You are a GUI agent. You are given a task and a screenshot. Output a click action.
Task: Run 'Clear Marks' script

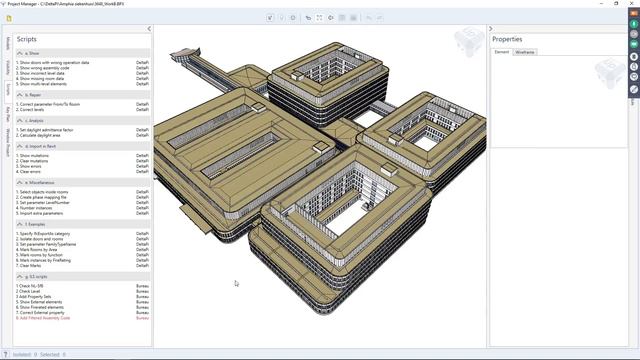click(x=29, y=265)
